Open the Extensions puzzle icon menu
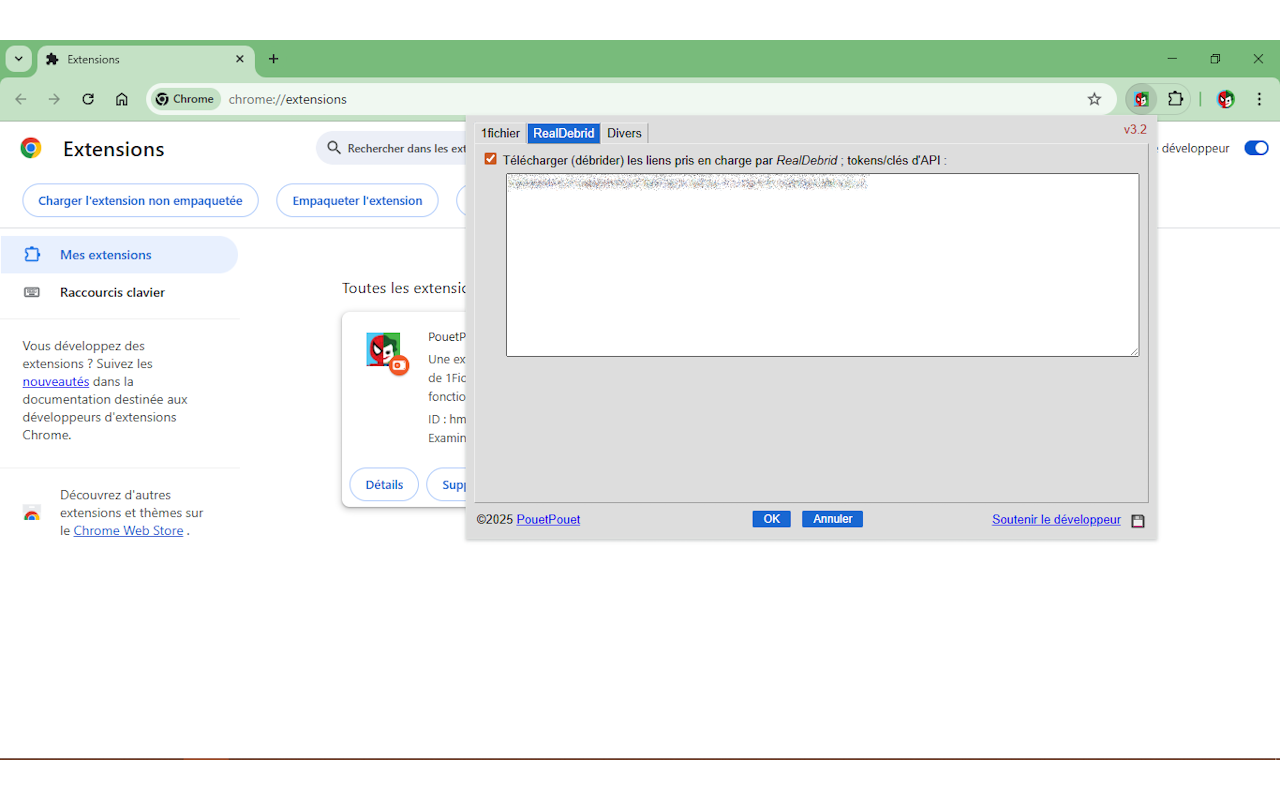Image resolution: width=1280 pixels, height=800 pixels. click(1175, 99)
